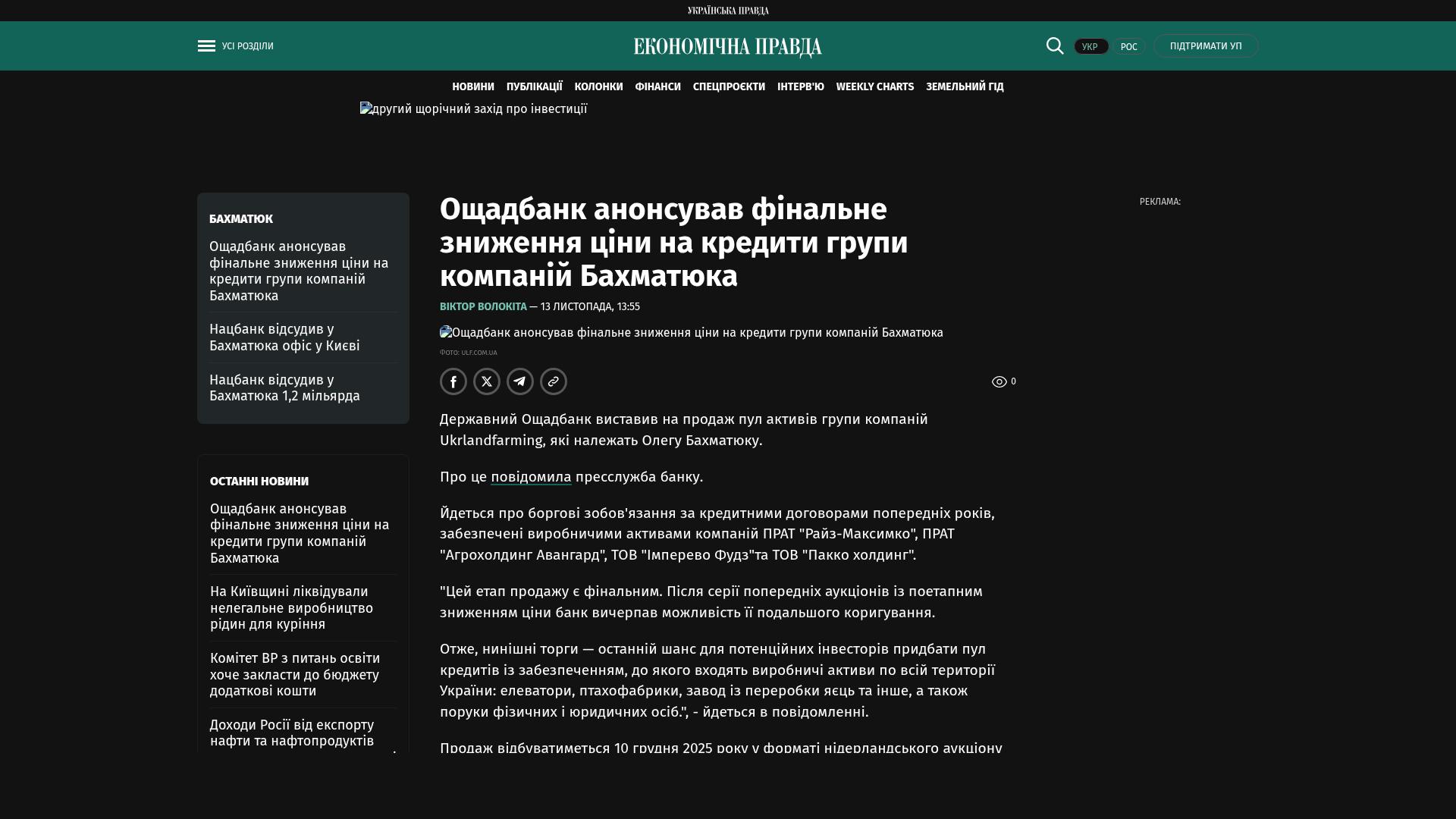The height and width of the screenshot is (819, 1456).
Task: Switch language to РОС
Action: pos(1128,46)
